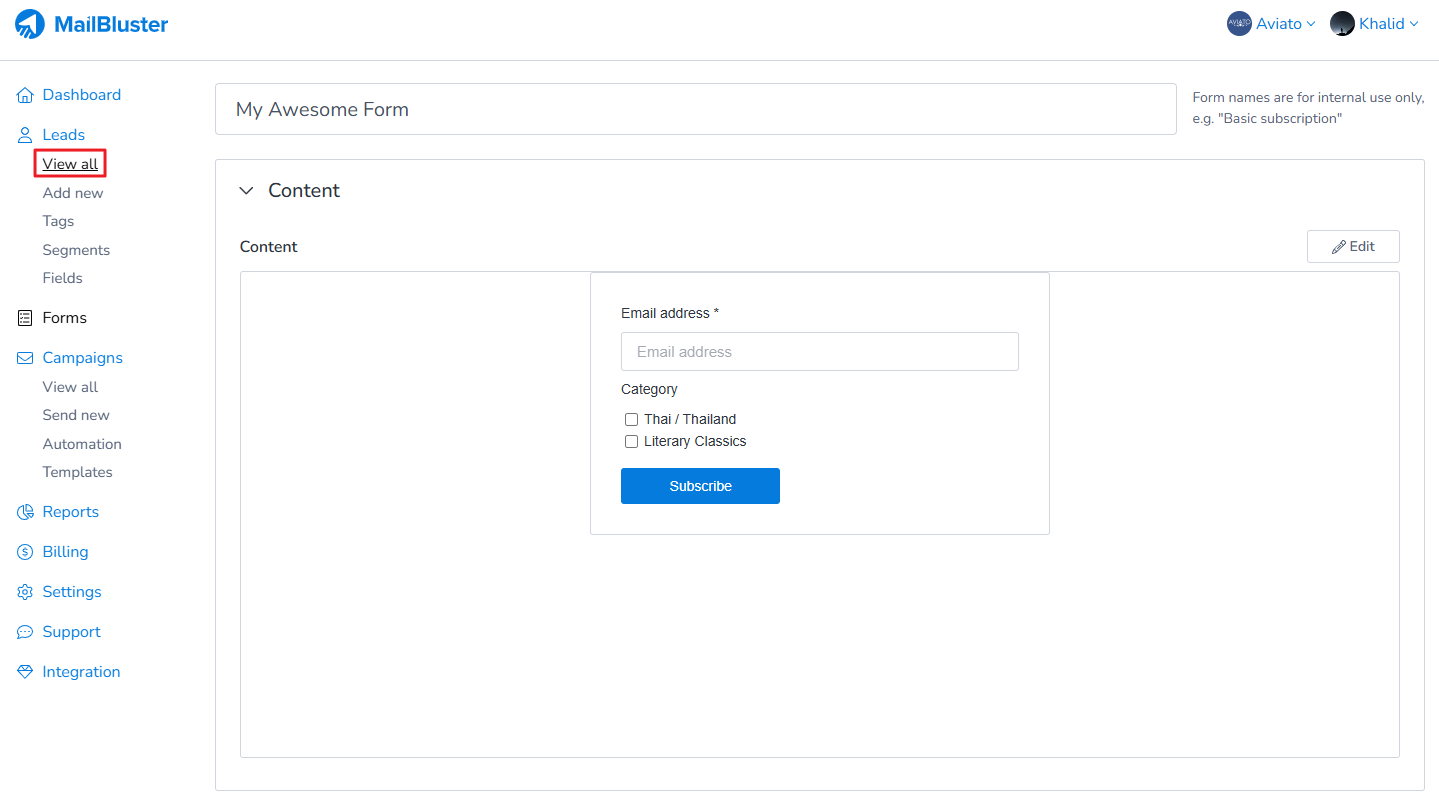Click the MailBluster rocket logo icon
1439x805 pixels.
click(30, 24)
